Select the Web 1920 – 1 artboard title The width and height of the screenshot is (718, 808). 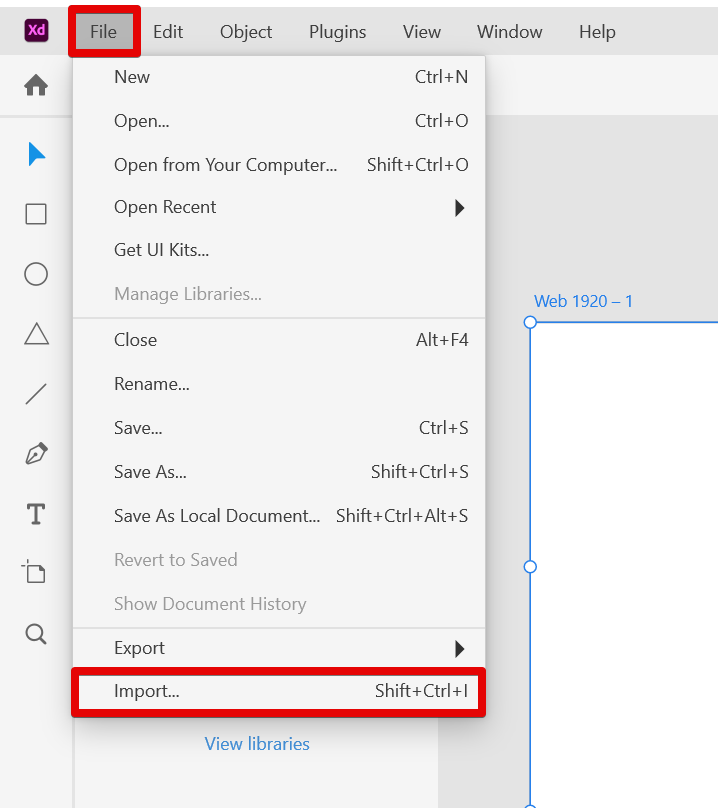(583, 301)
